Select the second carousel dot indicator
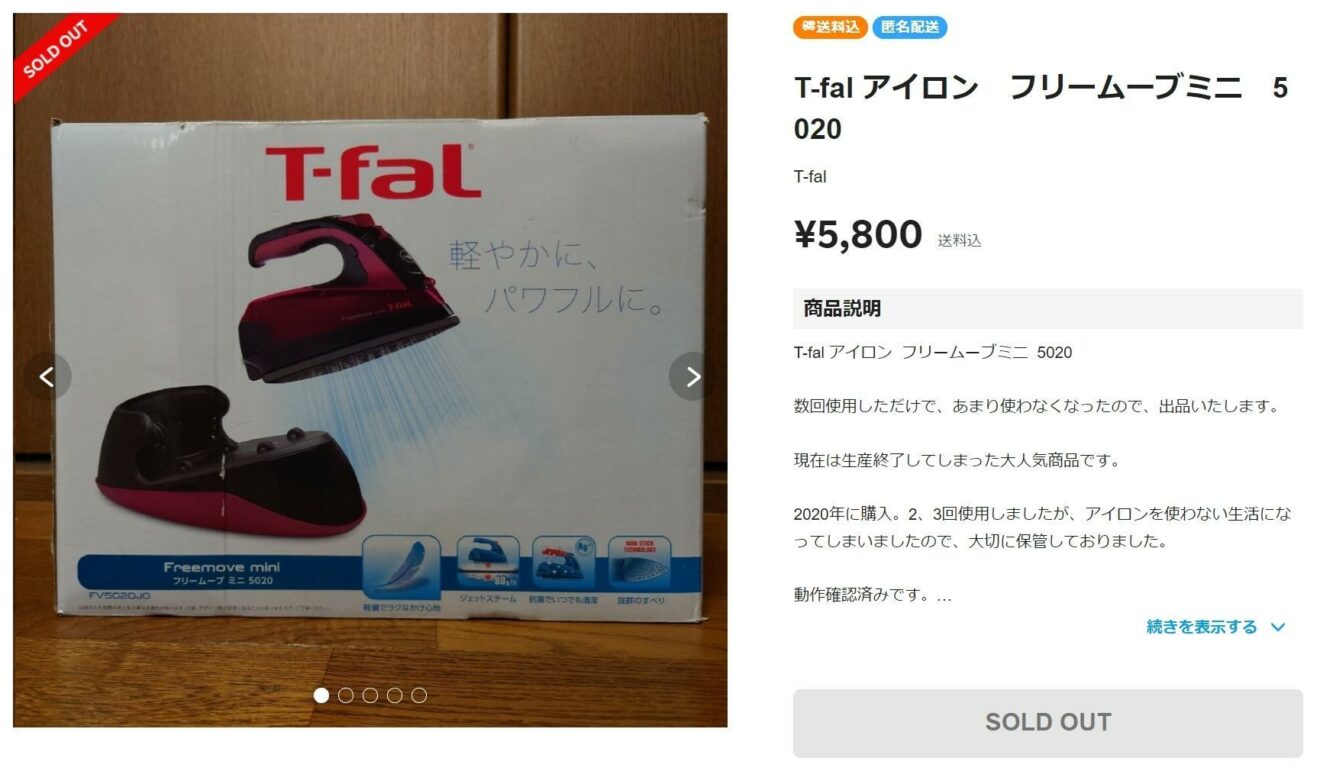The width and height of the screenshot is (1320, 774). (346, 695)
